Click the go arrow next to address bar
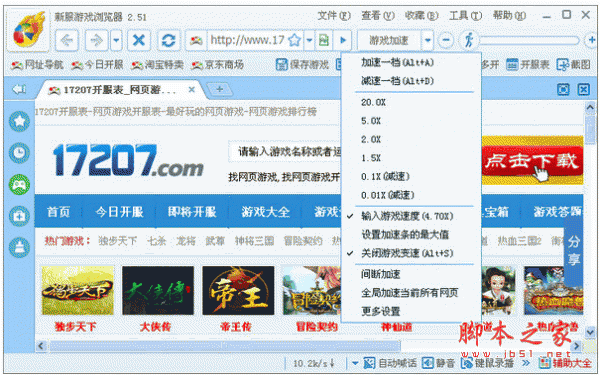This screenshot has height=375, width=600. pos(343,40)
